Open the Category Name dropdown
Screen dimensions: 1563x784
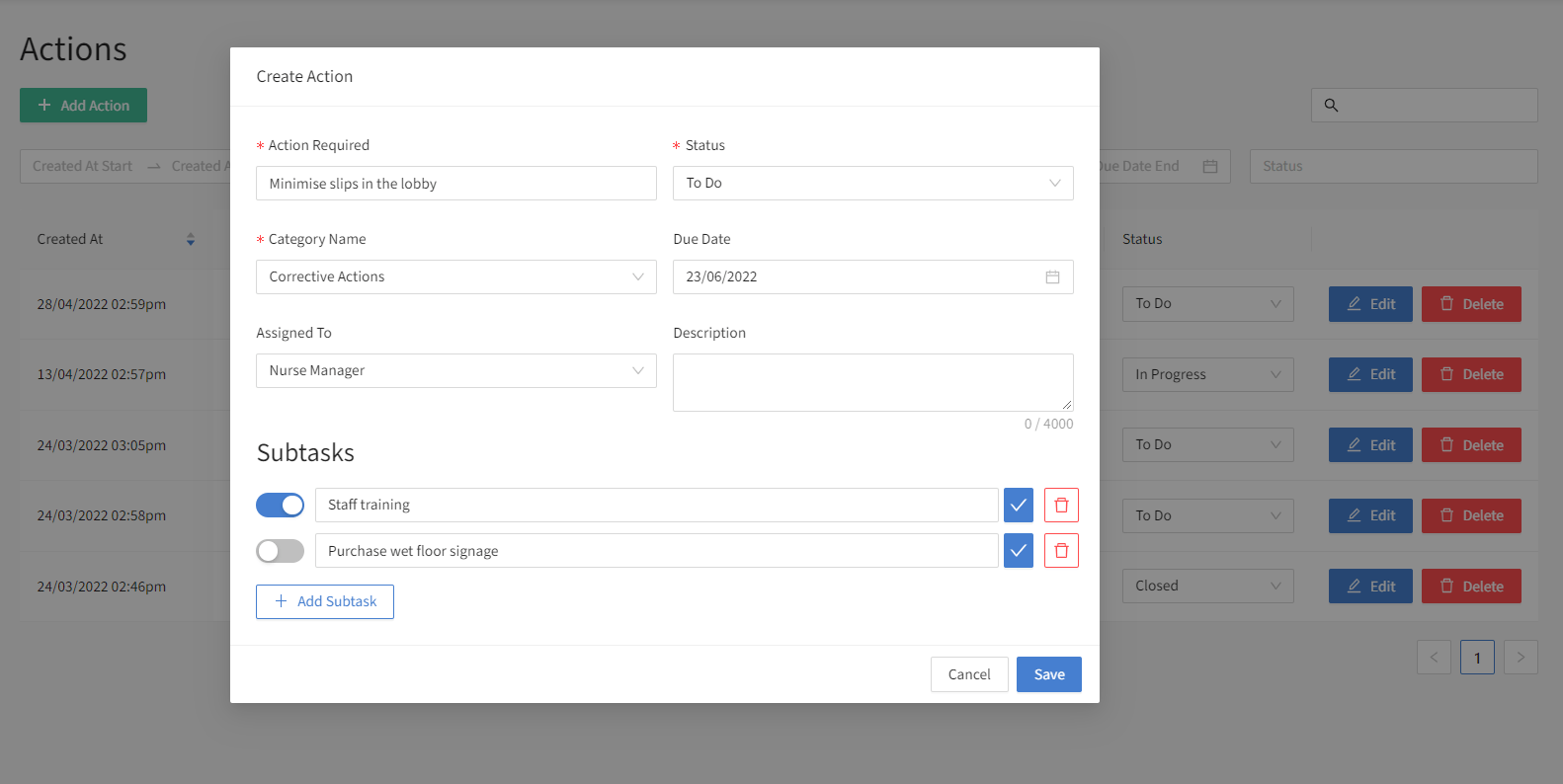[456, 276]
